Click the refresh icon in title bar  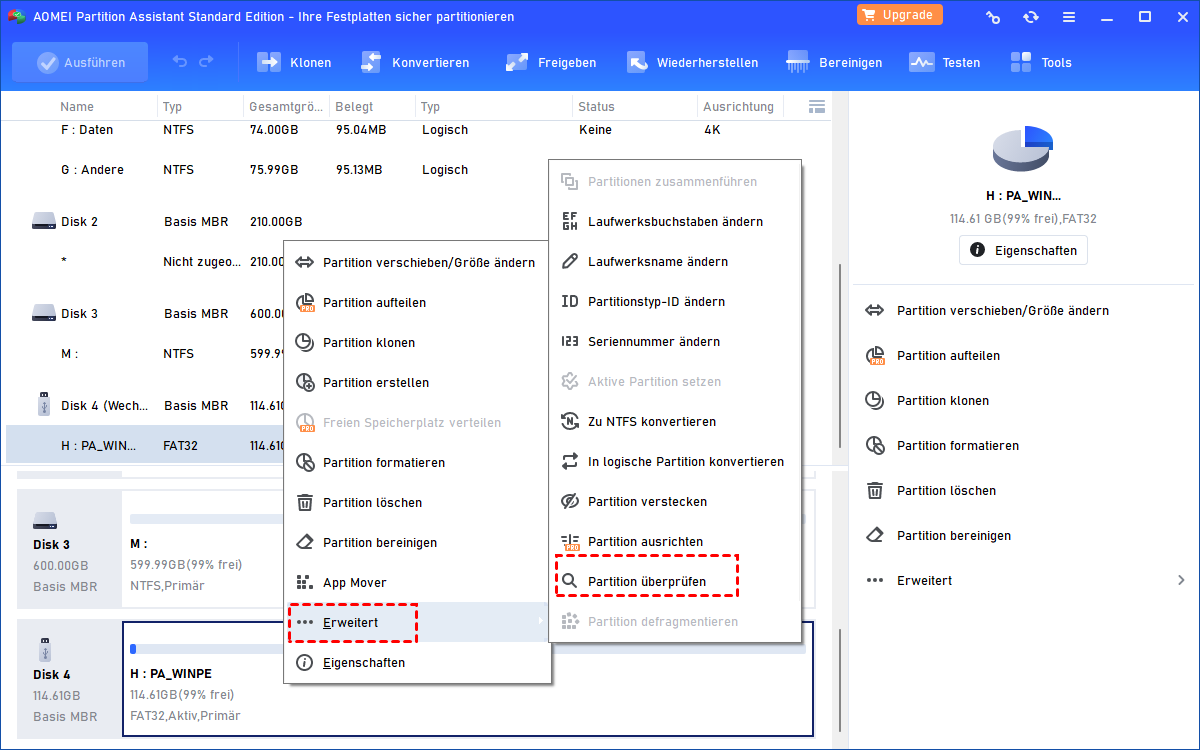[x=1031, y=17]
